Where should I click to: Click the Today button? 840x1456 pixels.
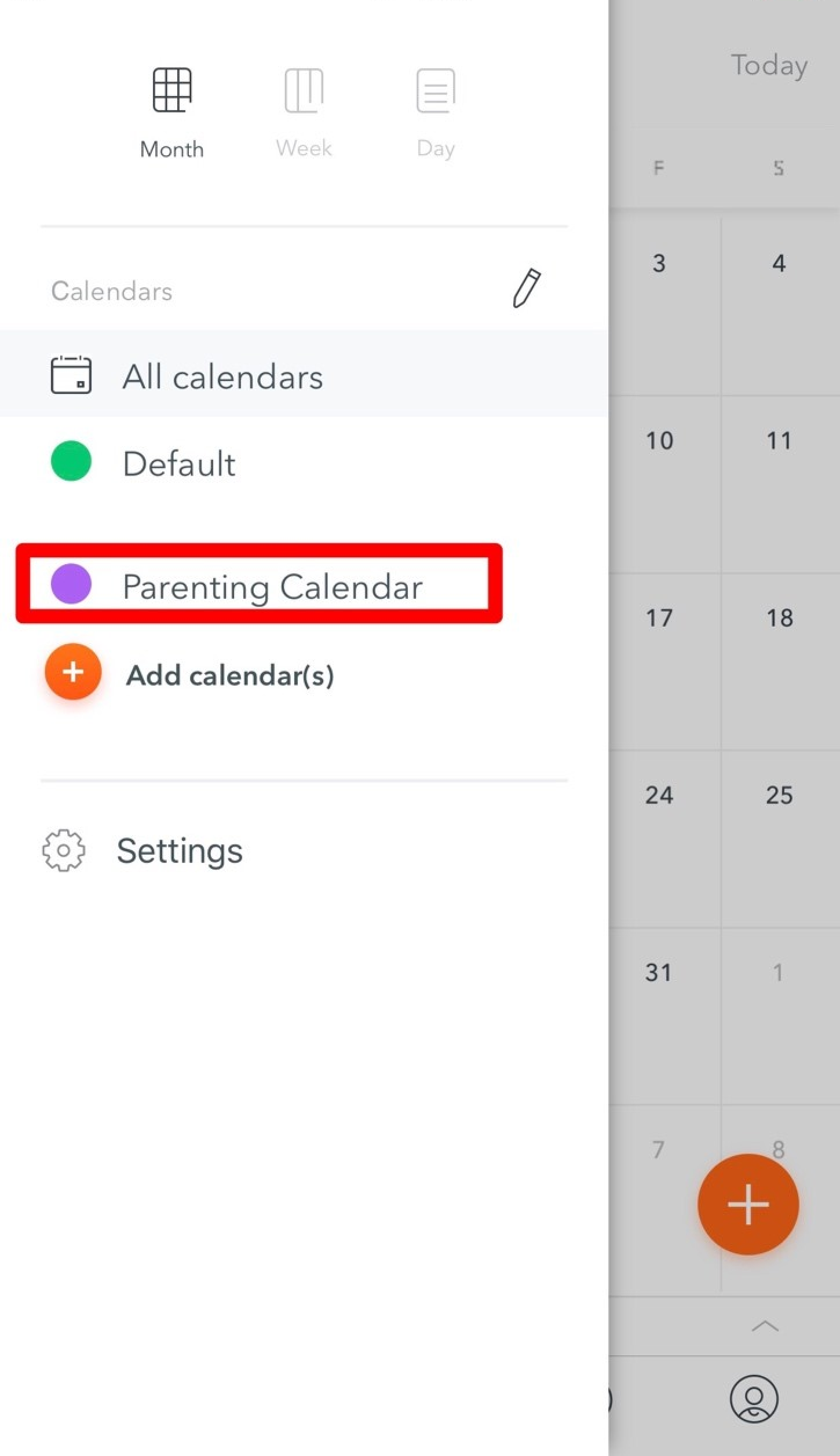[x=769, y=65]
